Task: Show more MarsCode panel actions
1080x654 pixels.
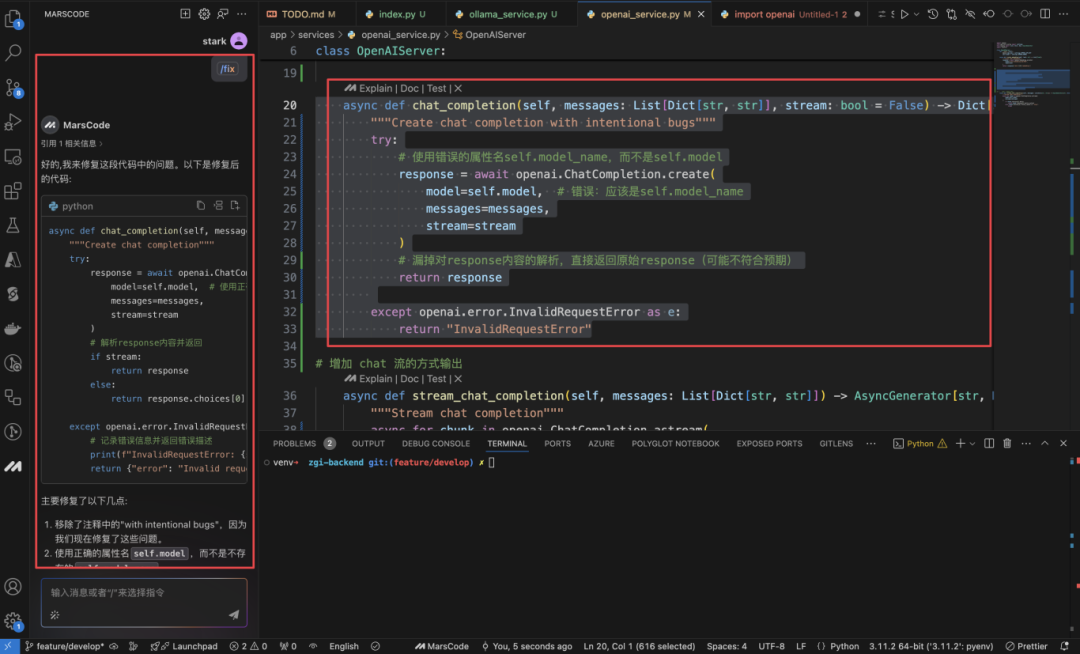Action: [241, 14]
